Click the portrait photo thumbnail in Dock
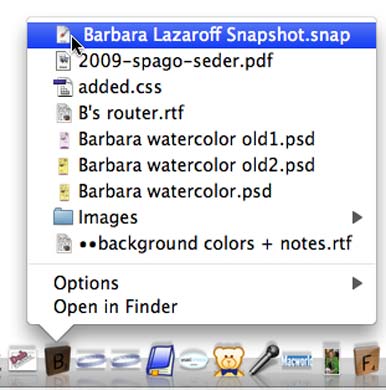The image size is (386, 390). pos(332,362)
